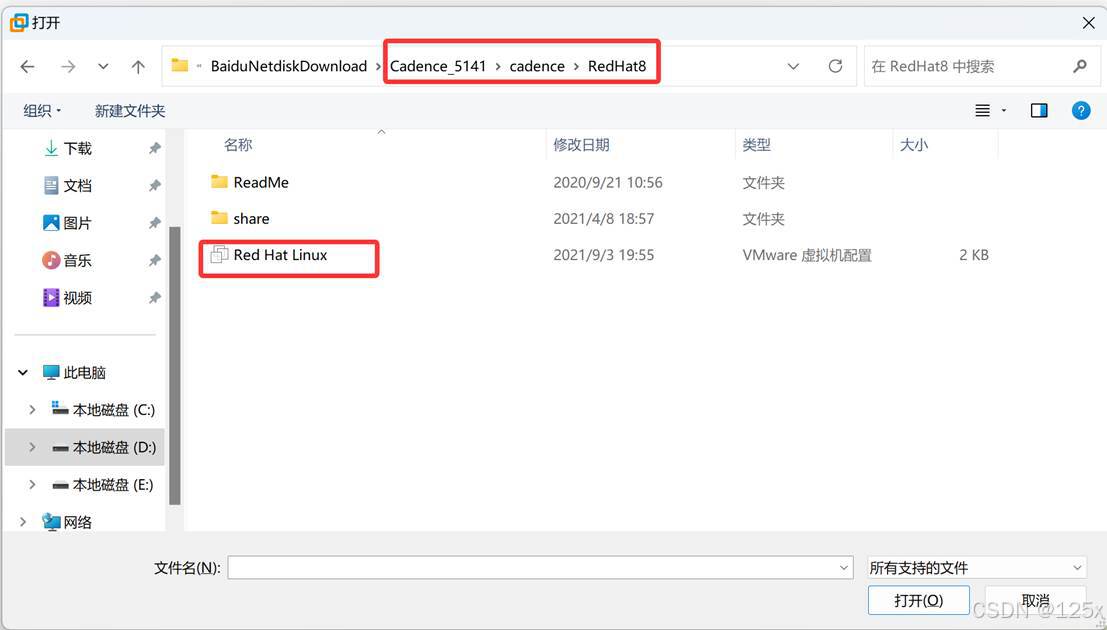Click the 2 KB size cell

[x=974, y=255]
